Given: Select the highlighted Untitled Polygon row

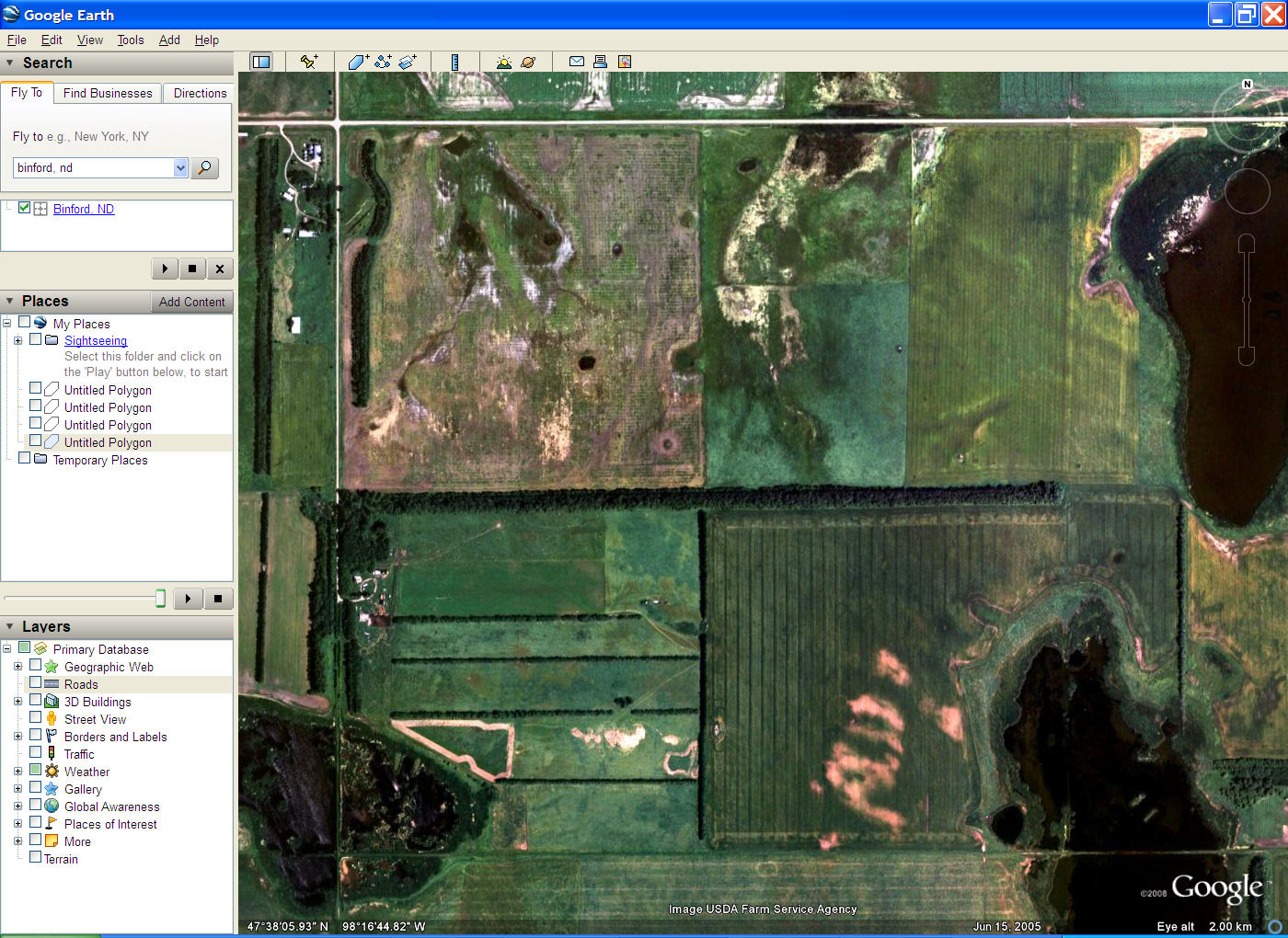Looking at the screenshot, I should pyautogui.click(x=108, y=442).
